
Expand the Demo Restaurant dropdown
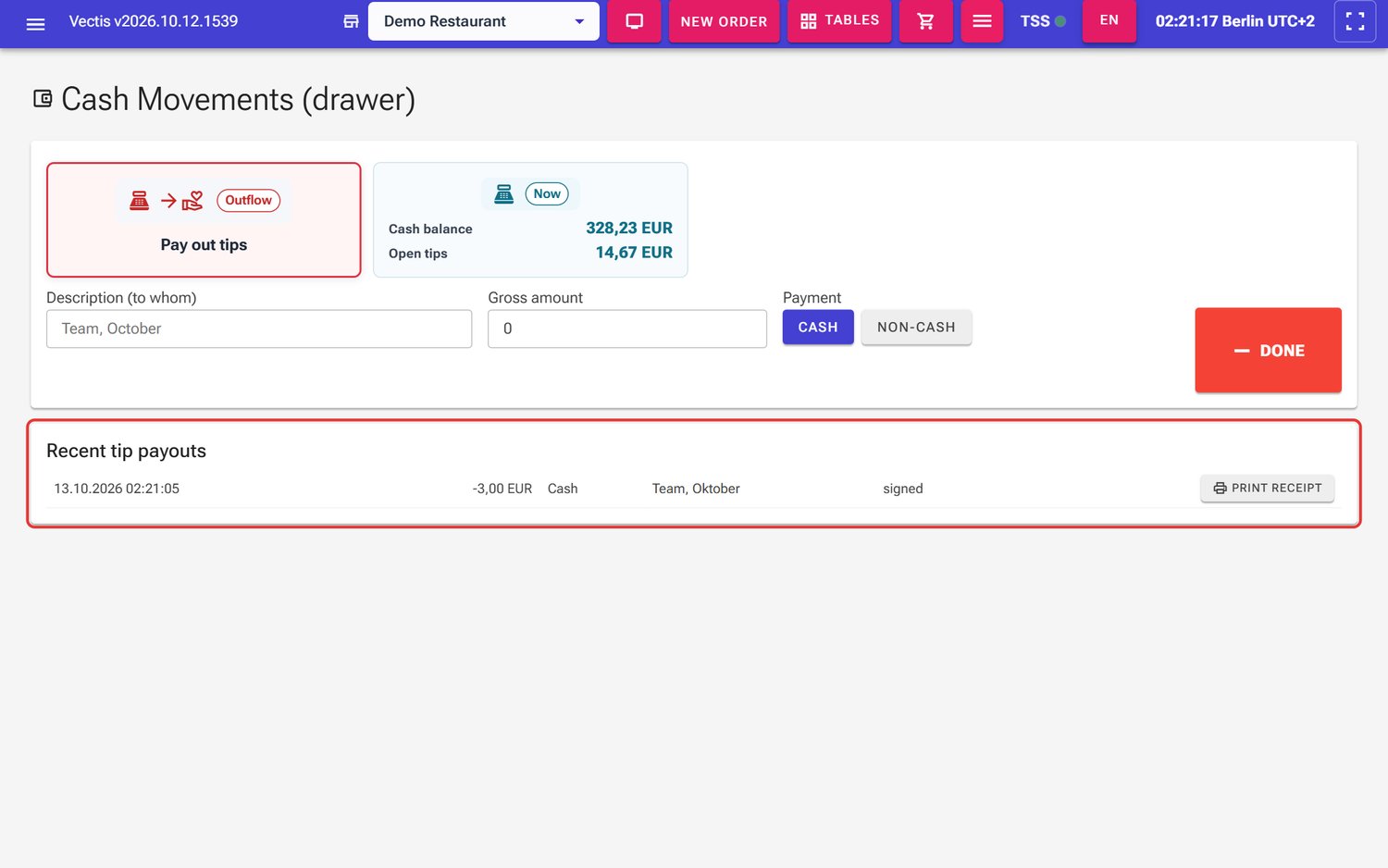click(x=484, y=21)
